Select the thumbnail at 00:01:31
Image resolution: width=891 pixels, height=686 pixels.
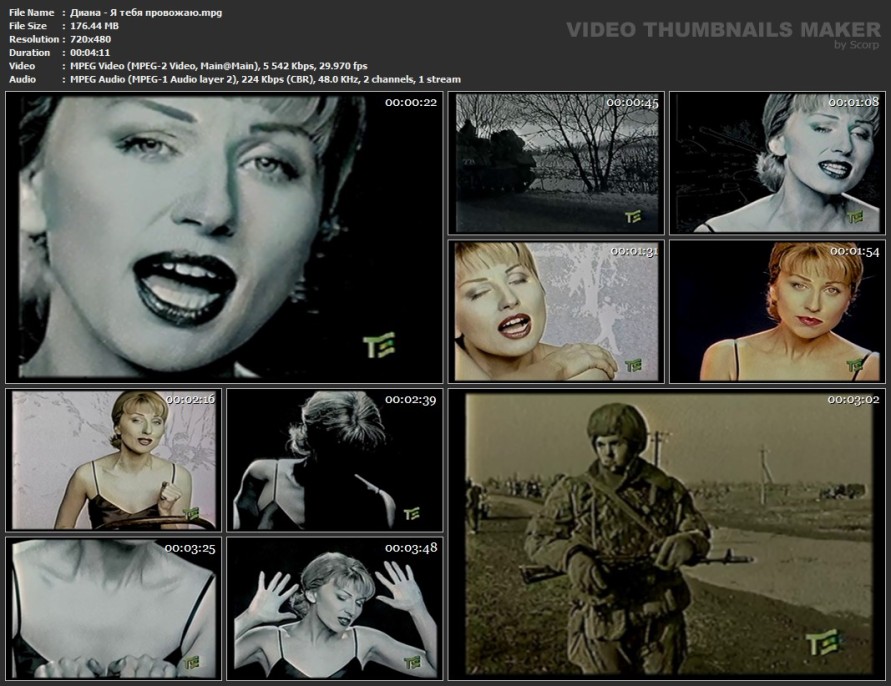click(556, 311)
